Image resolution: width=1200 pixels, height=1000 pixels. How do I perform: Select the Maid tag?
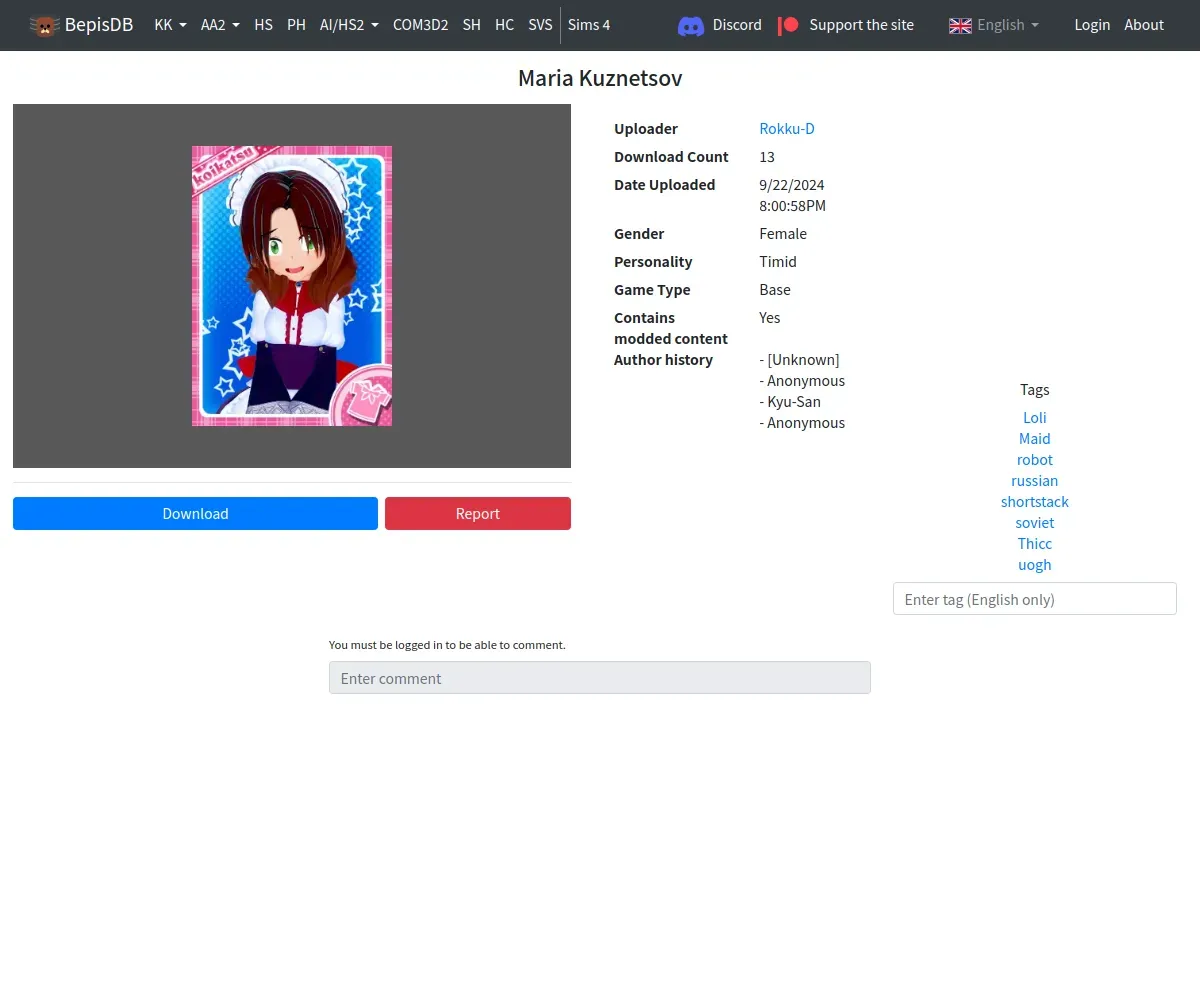click(x=1035, y=439)
